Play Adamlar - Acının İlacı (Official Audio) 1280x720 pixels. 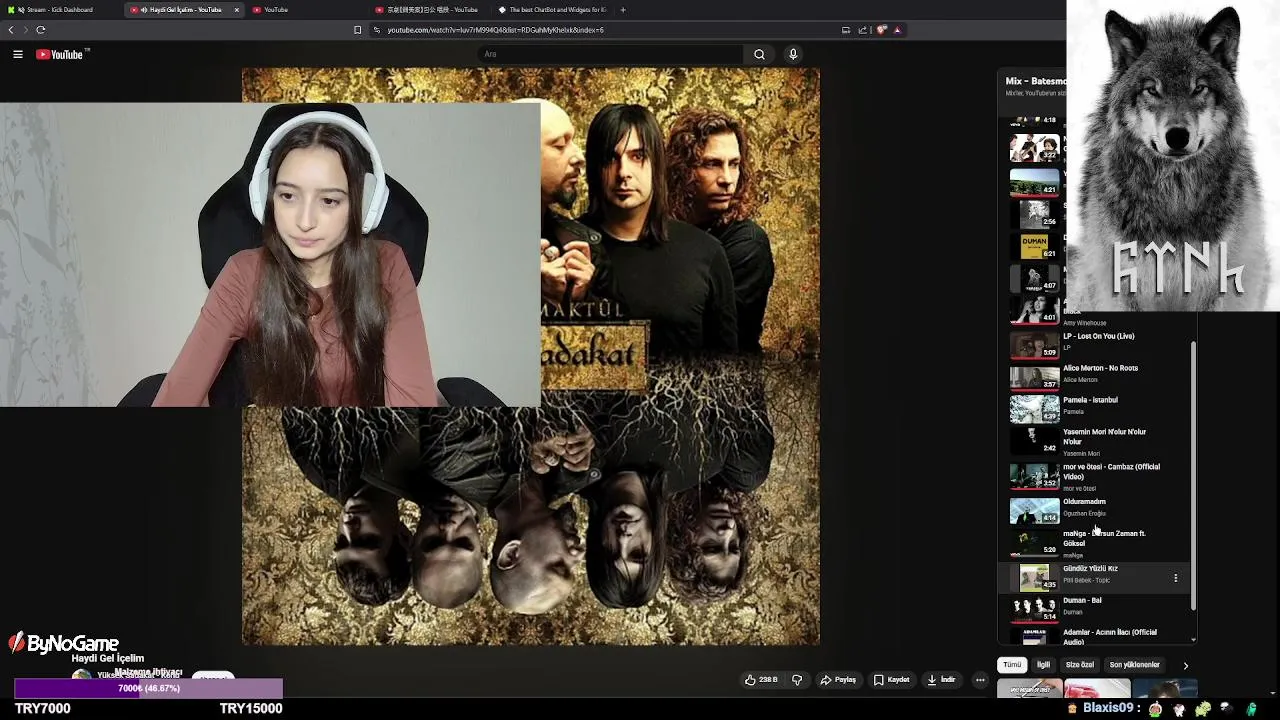tap(1109, 636)
